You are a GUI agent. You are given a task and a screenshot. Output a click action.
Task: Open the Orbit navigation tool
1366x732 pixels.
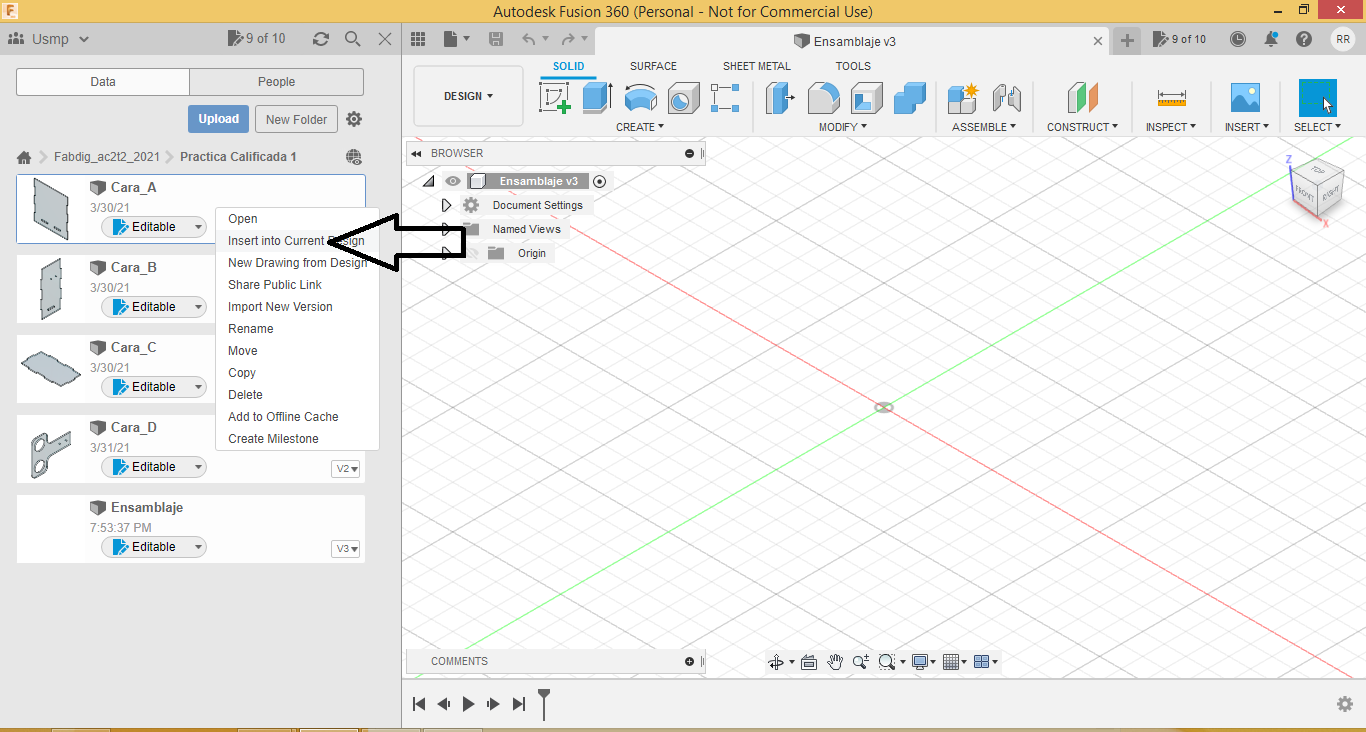point(775,662)
